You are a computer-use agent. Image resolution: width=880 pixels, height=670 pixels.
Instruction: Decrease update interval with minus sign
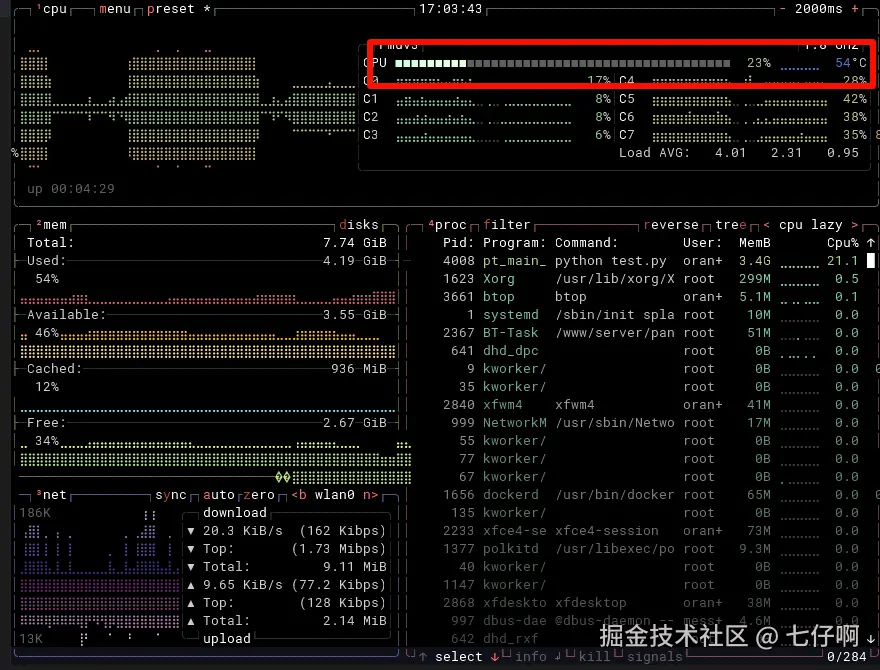[x=782, y=9]
